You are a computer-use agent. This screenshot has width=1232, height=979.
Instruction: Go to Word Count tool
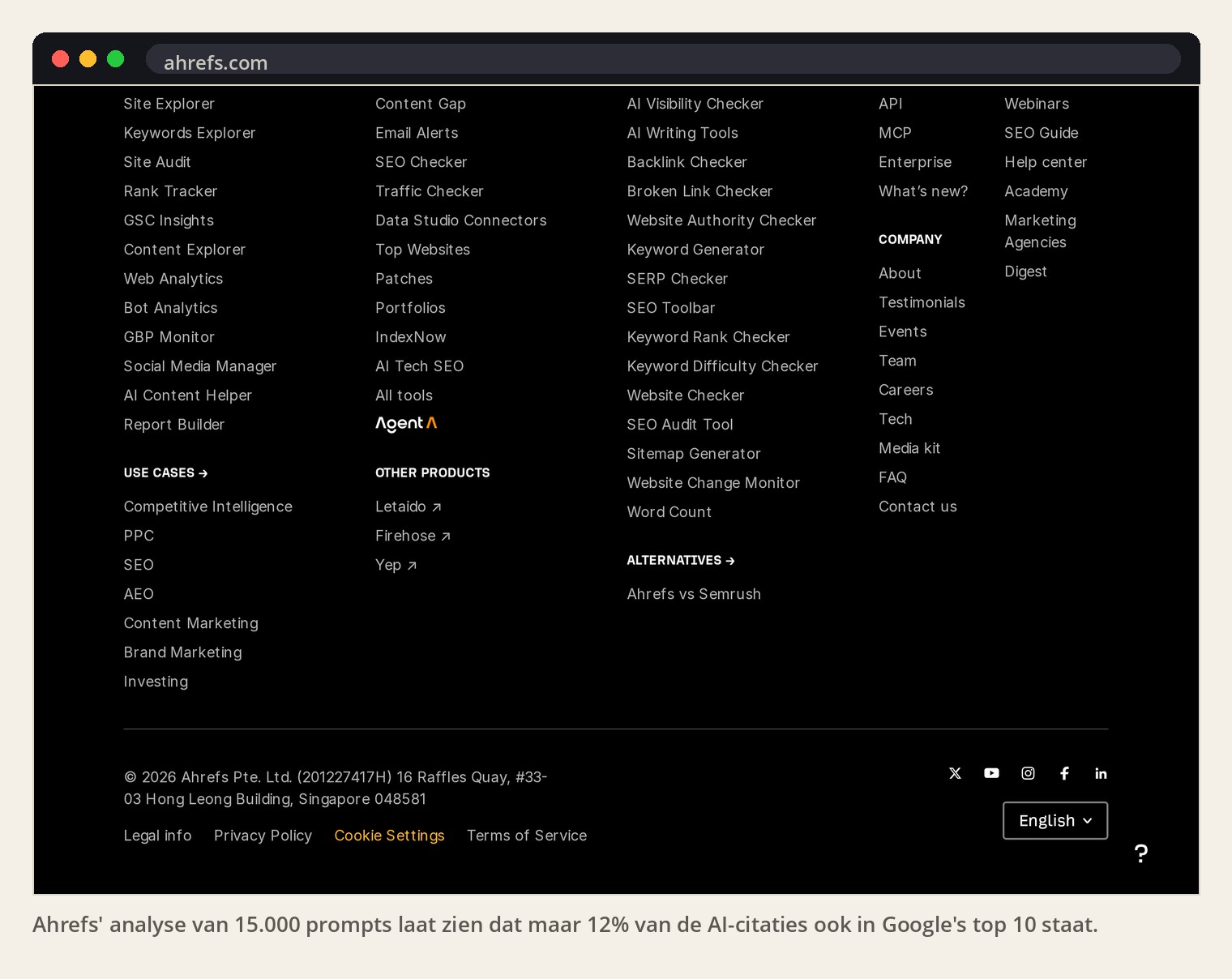(669, 512)
